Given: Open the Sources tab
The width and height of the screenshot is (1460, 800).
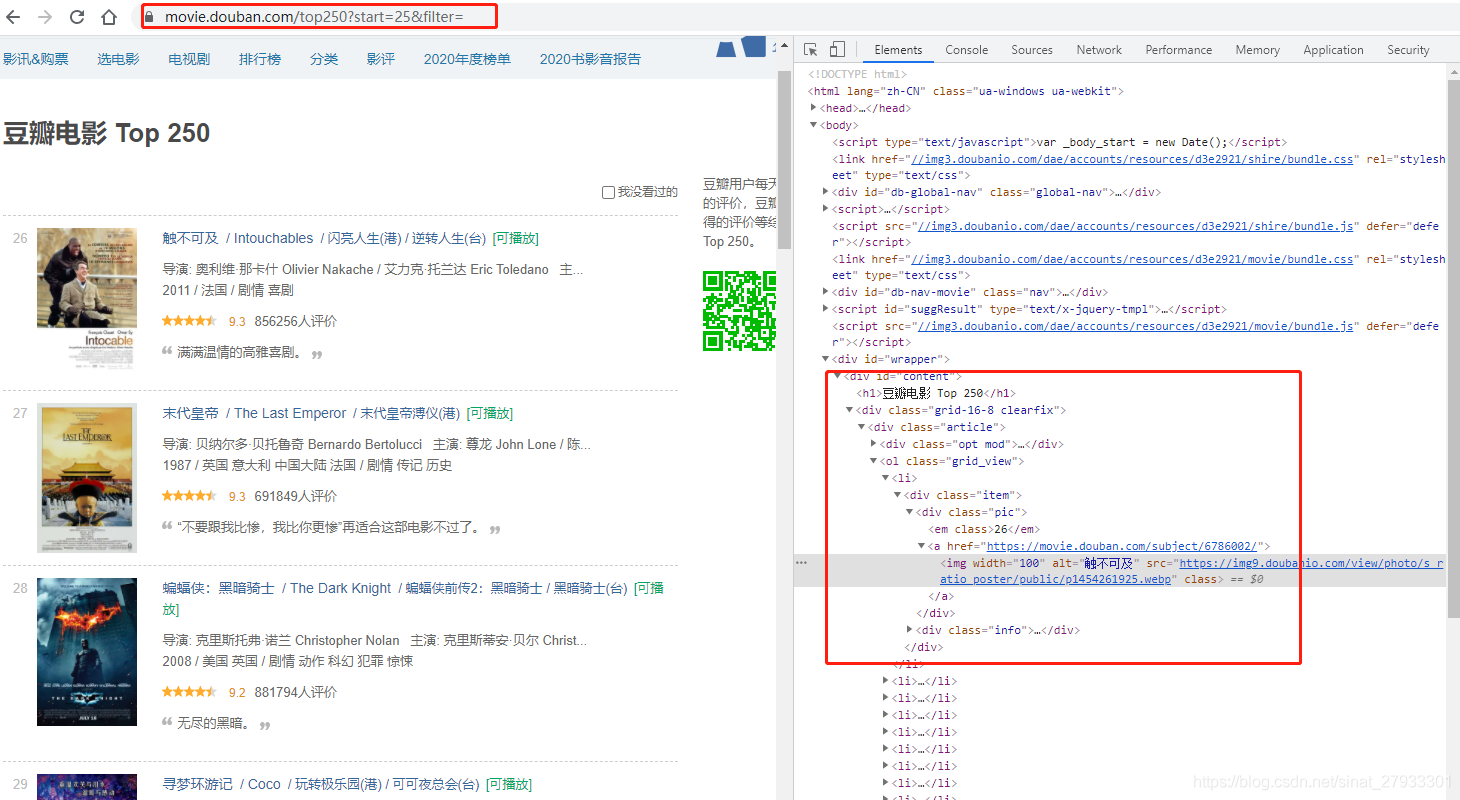Looking at the screenshot, I should 1032,50.
